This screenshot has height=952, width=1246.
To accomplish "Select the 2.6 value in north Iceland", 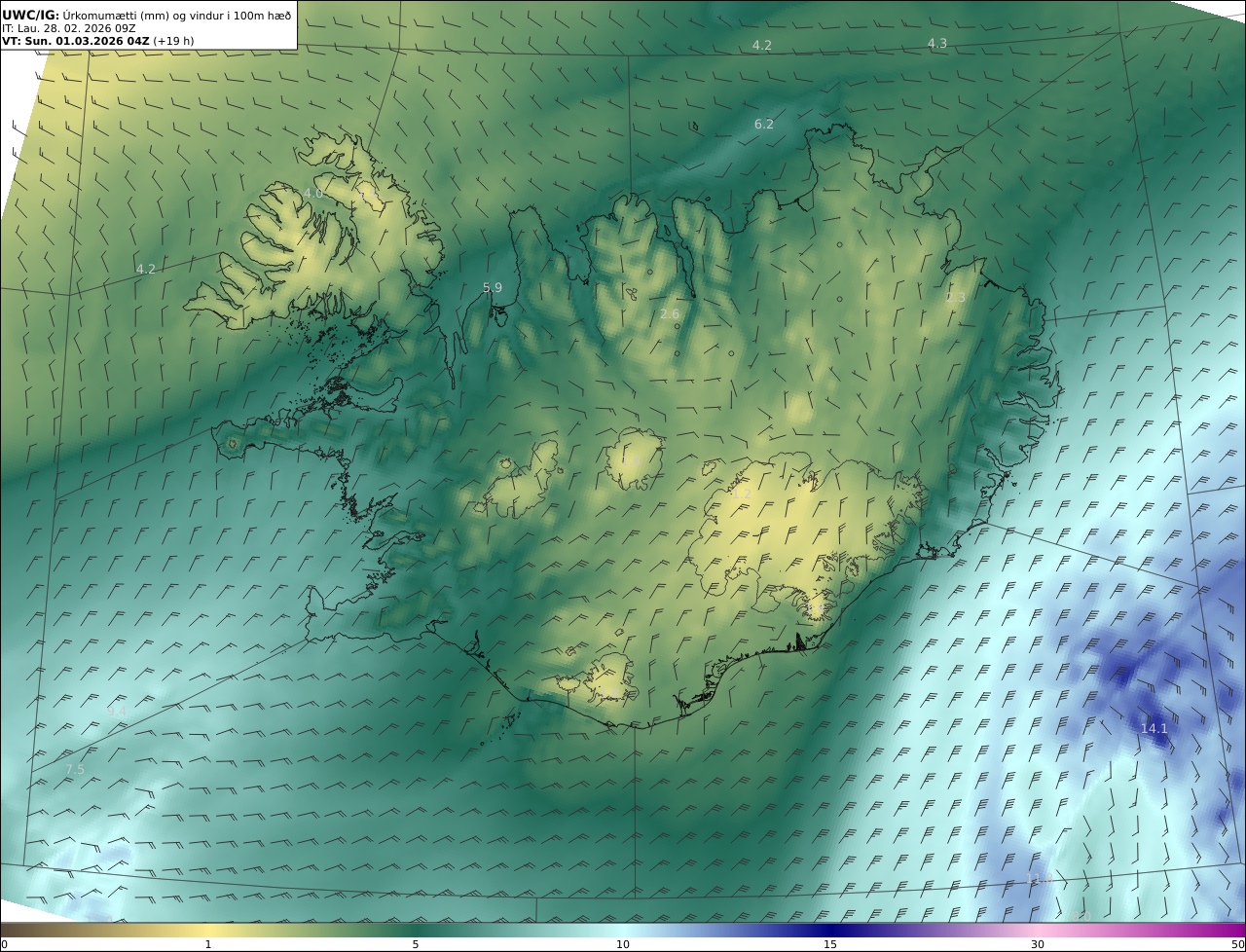I will (670, 313).
